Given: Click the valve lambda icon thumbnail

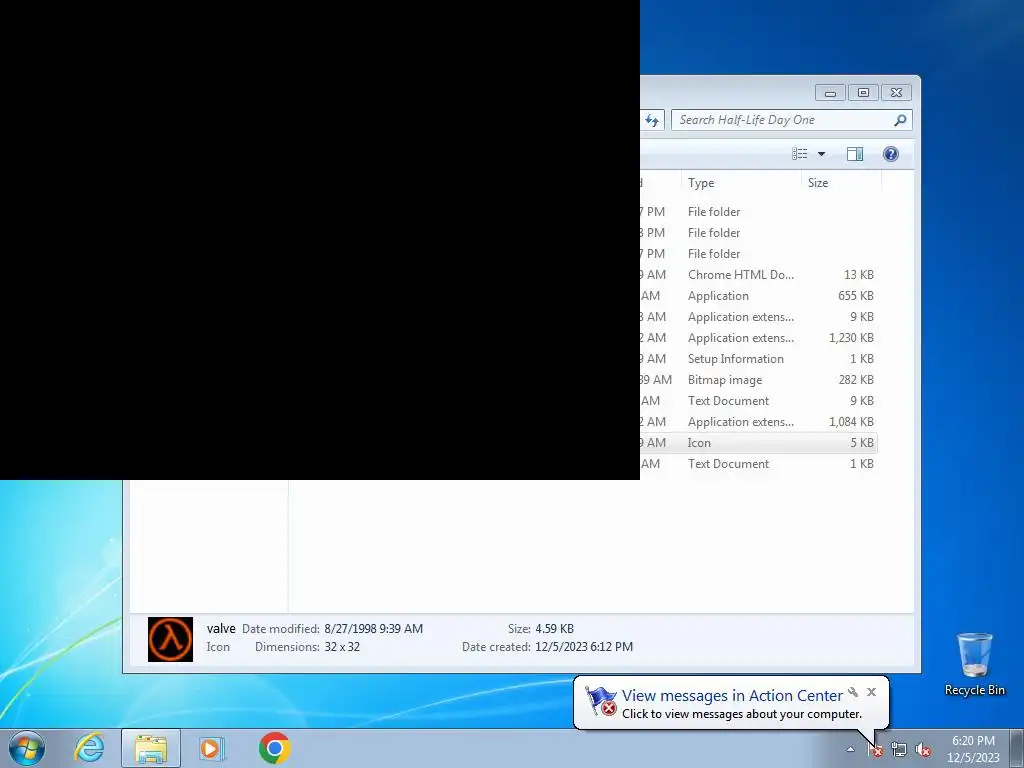Looking at the screenshot, I should (x=170, y=639).
